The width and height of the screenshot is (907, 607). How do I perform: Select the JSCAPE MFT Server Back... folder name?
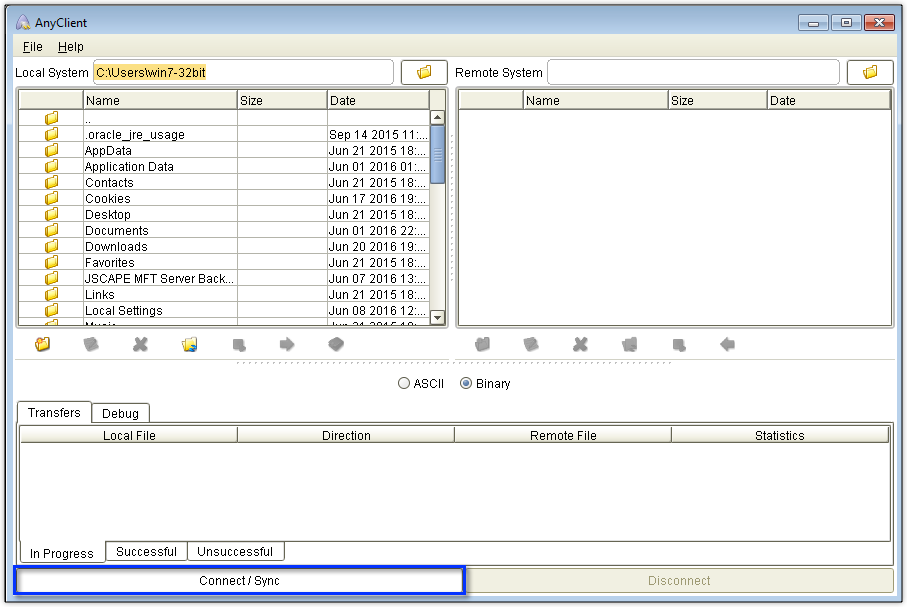pyautogui.click(x=159, y=278)
